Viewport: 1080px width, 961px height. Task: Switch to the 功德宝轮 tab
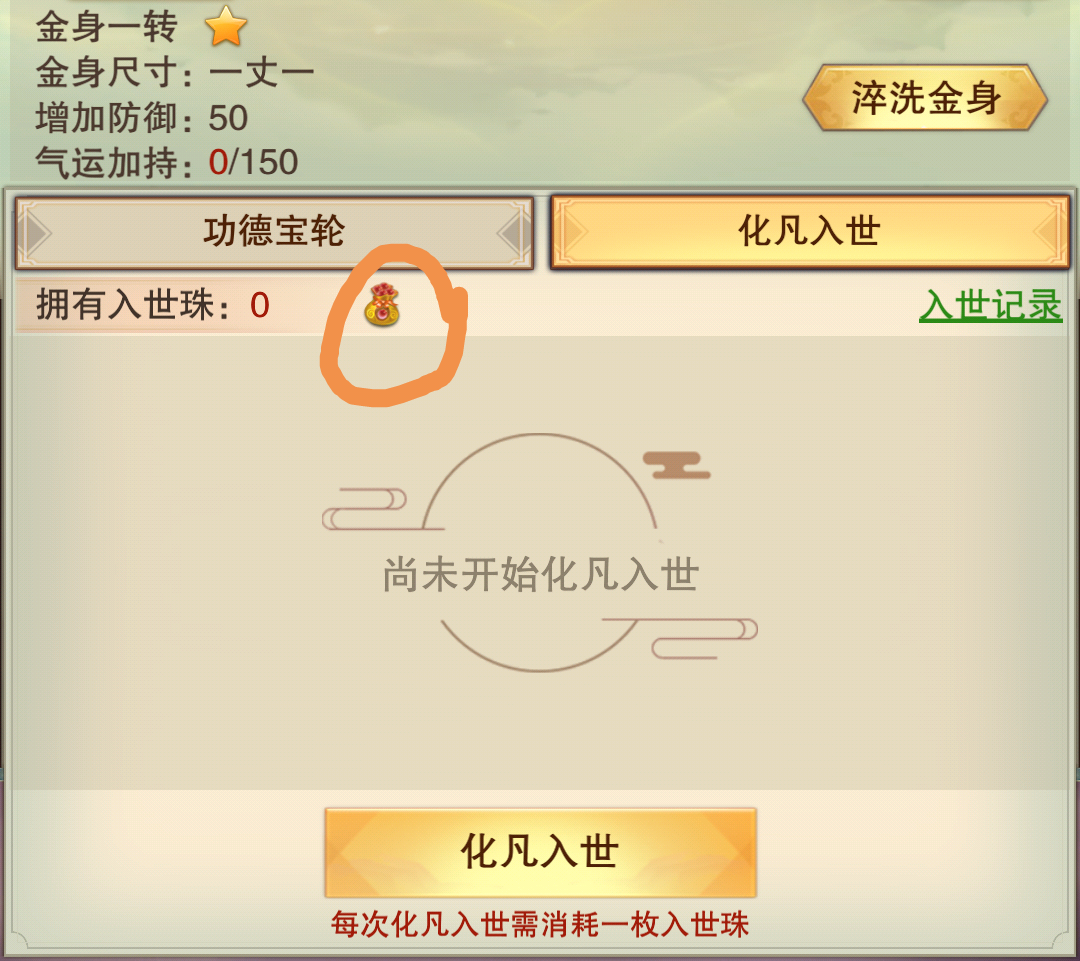[274, 233]
